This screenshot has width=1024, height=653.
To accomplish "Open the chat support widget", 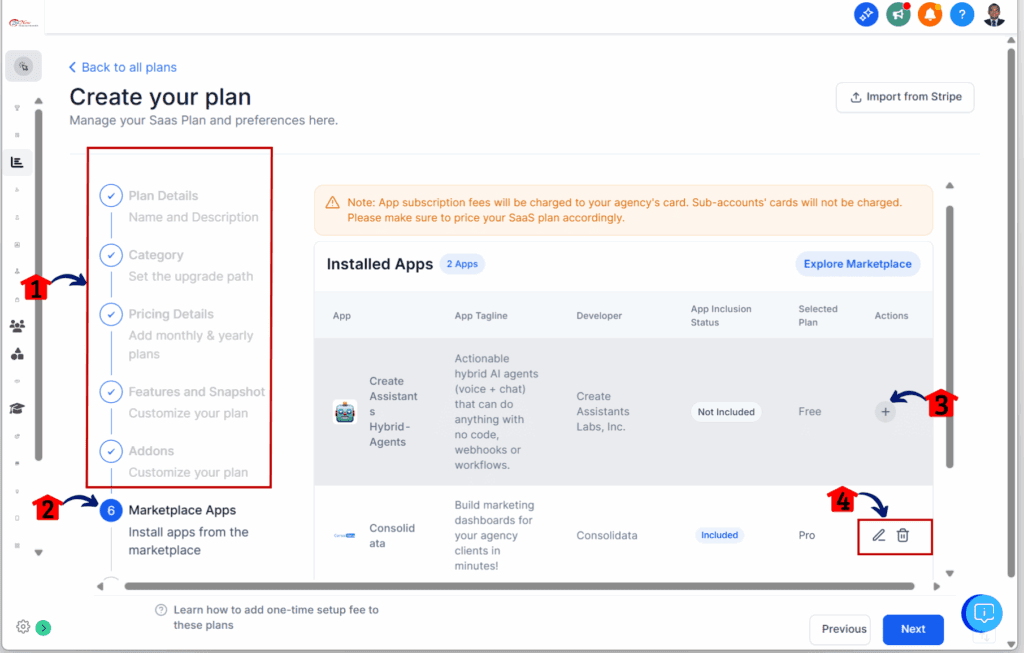I will coord(982,613).
